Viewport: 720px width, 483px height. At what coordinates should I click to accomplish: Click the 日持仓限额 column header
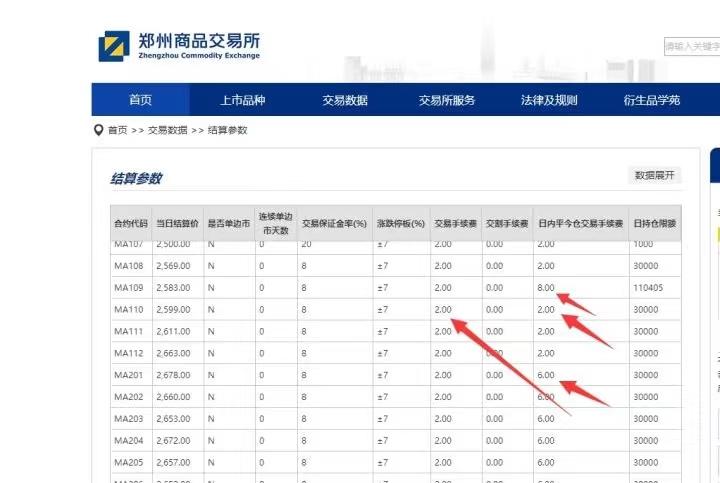coord(654,224)
